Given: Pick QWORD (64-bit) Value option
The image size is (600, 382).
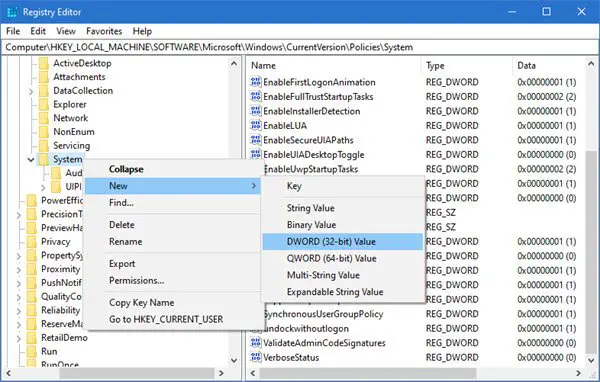Looking at the screenshot, I should (x=343, y=259).
